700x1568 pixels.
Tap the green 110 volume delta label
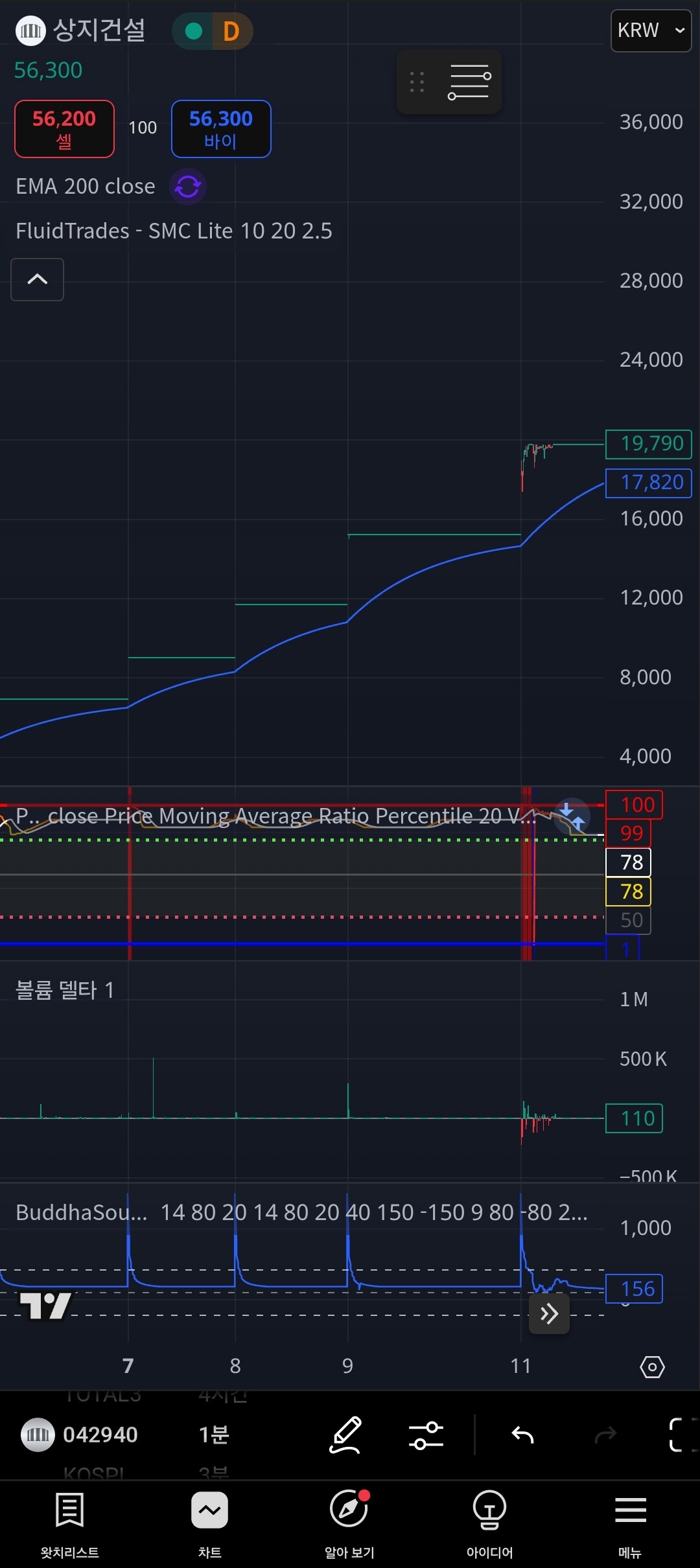pos(634,1118)
